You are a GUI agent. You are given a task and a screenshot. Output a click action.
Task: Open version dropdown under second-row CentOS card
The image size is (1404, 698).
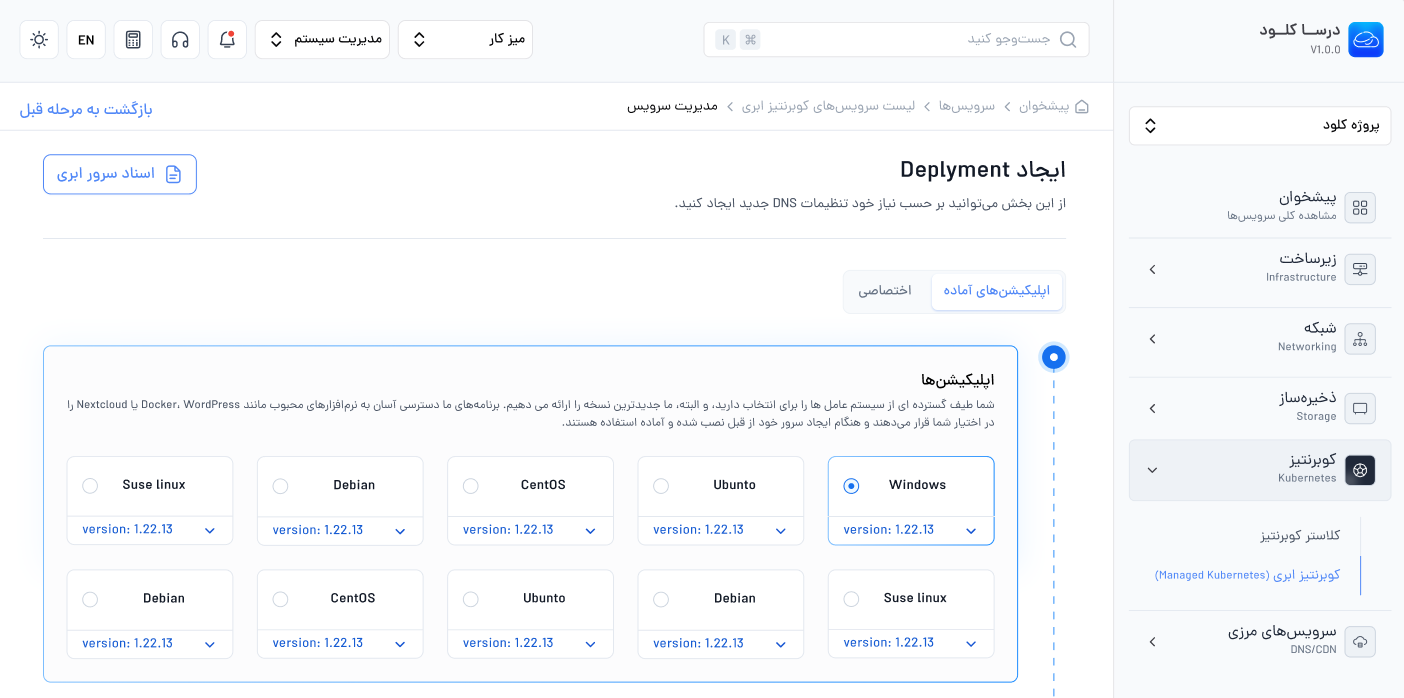click(x=340, y=643)
